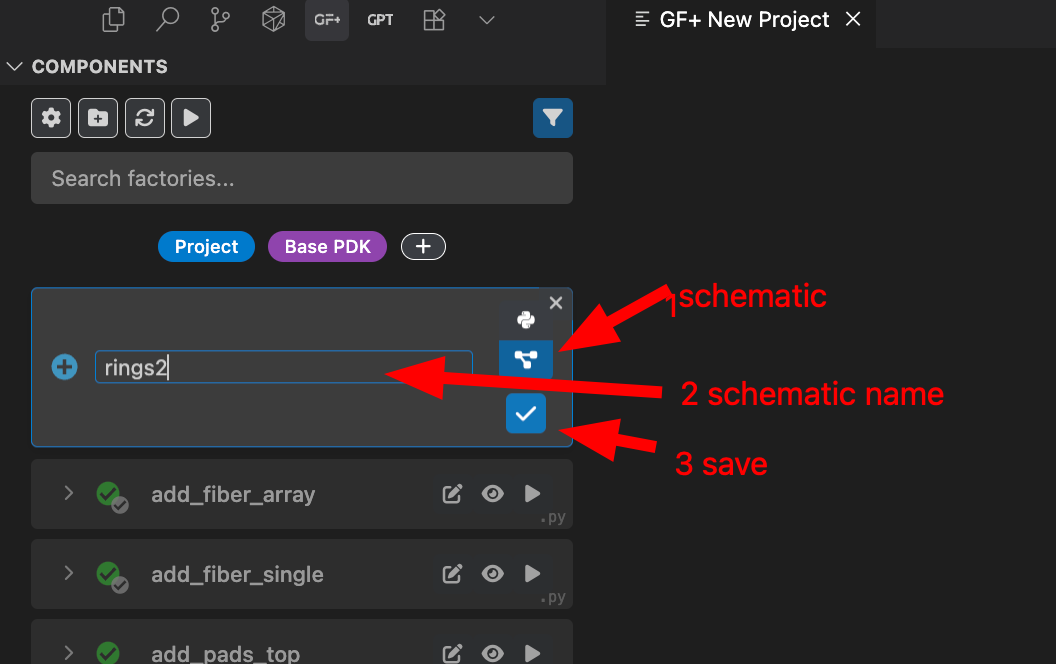Screen dimensions: 1056x664
Task: Open the GF+ extension panel
Action: (327, 20)
